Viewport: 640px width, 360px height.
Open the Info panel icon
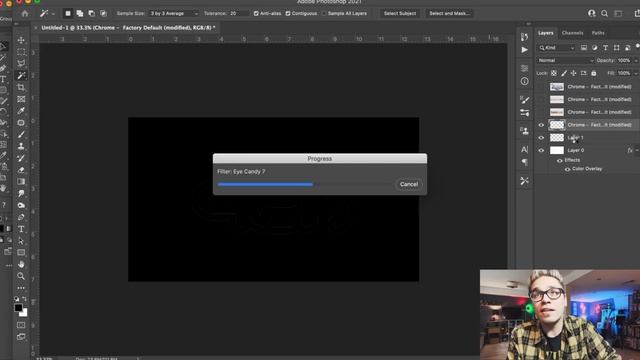point(524,81)
